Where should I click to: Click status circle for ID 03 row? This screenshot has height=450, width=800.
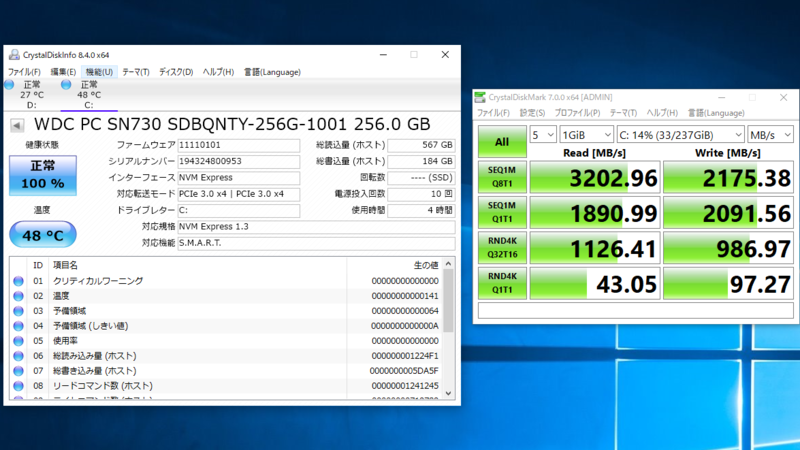pyautogui.click(x=18, y=311)
